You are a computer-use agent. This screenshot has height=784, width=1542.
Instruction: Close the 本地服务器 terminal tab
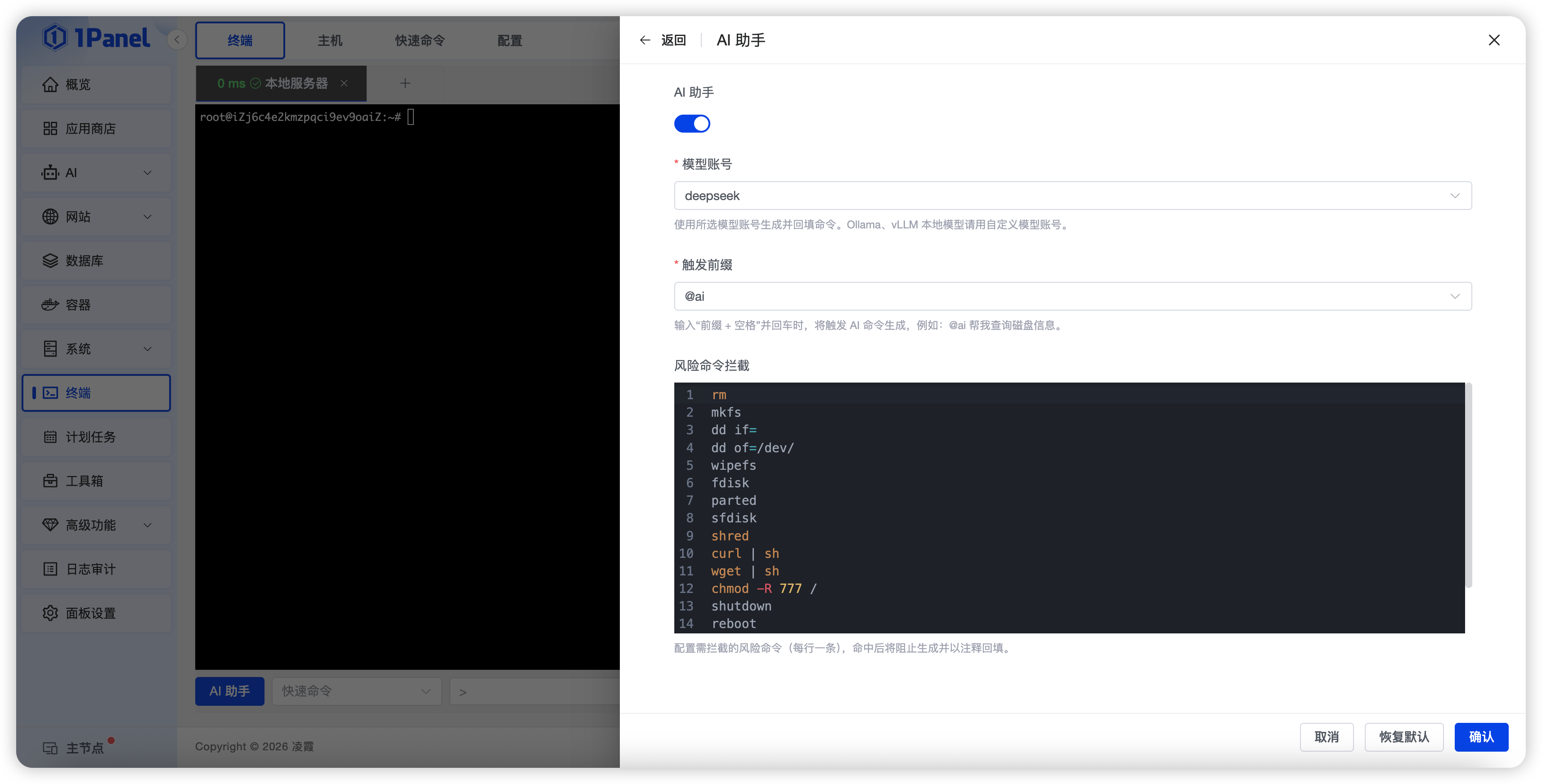pyautogui.click(x=344, y=84)
